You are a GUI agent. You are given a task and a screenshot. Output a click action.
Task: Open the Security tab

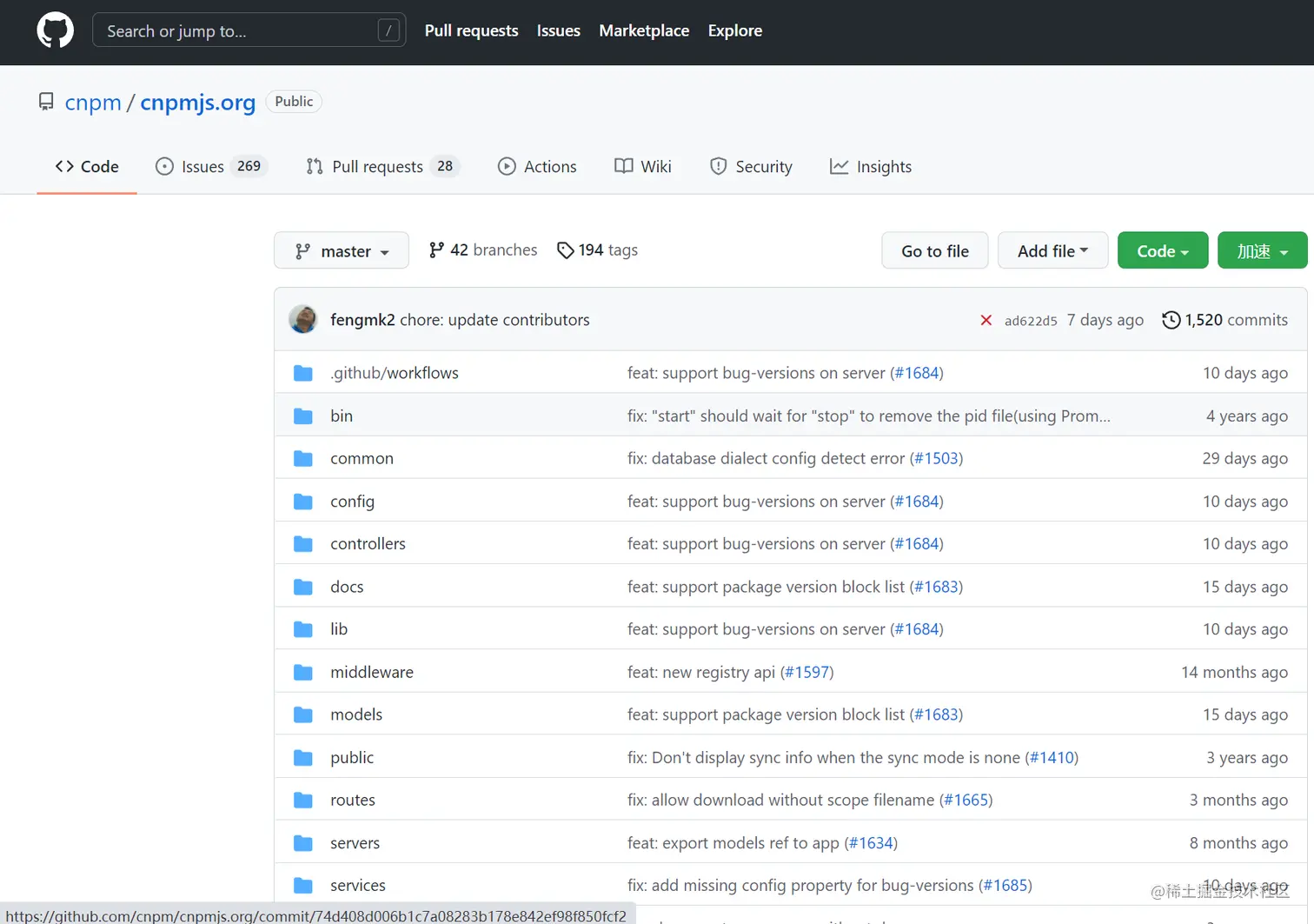coord(752,166)
